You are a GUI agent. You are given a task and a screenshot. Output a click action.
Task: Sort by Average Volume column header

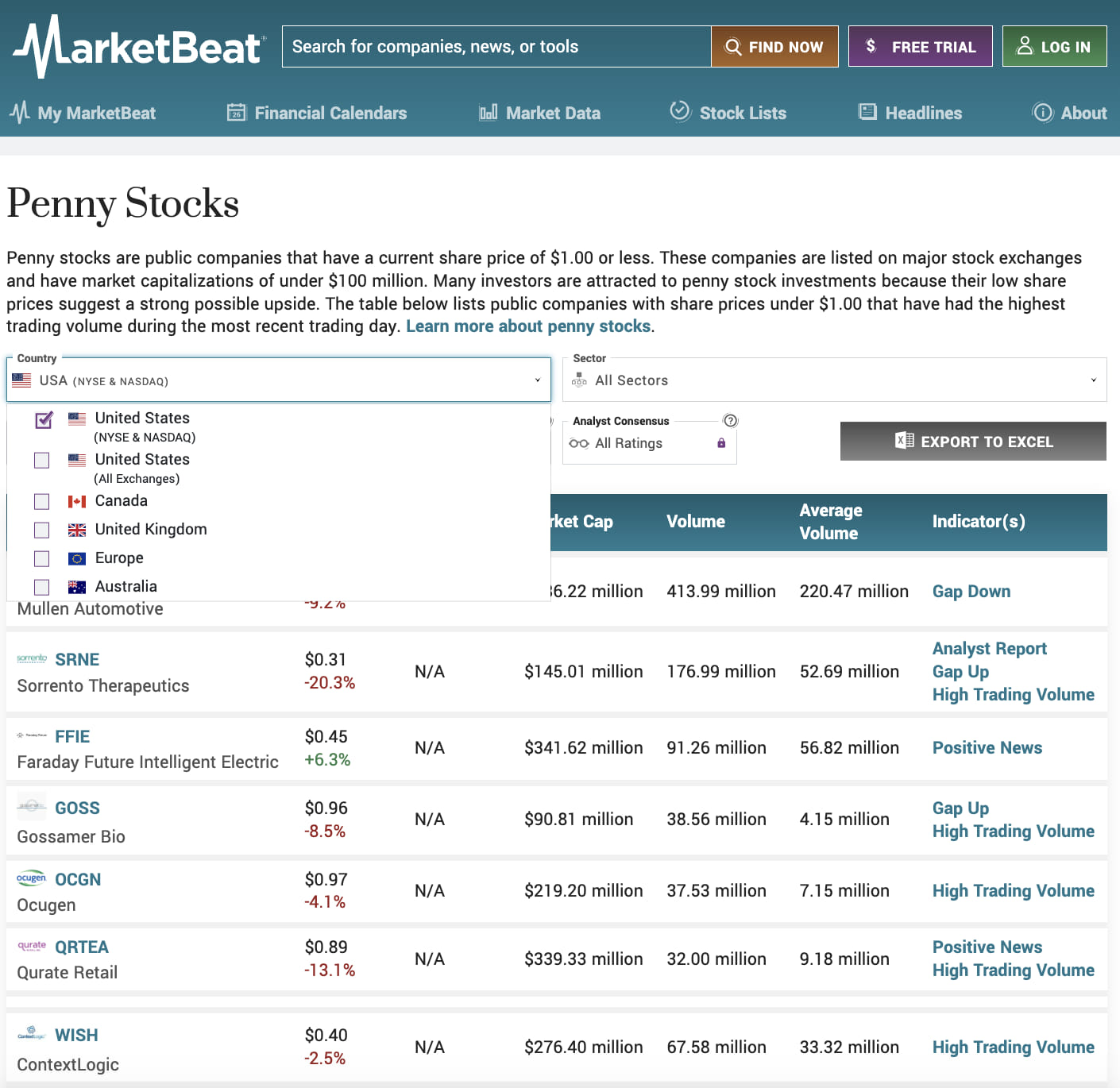click(831, 522)
